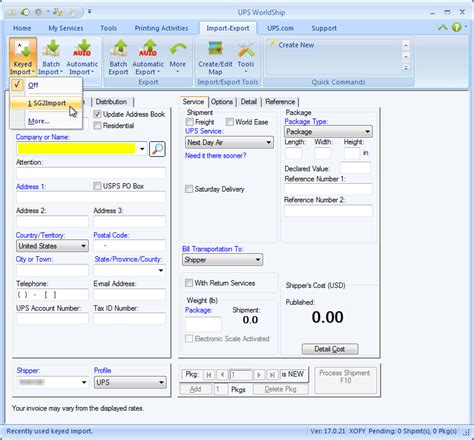This screenshot has height=440, width=474.
Task: Click the Detail Cost button
Action: [330, 349]
